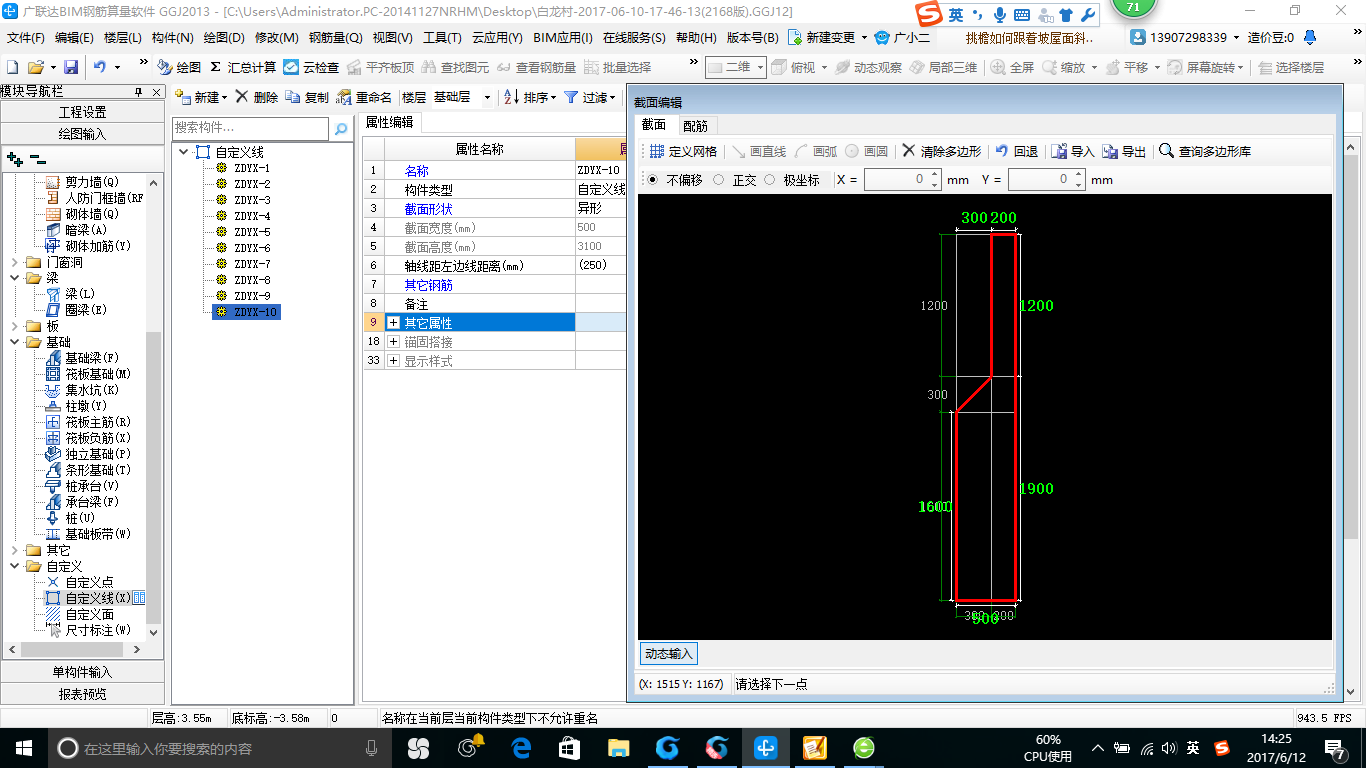The image size is (1366, 768).
Task: Select the 画直线 draw line tool
Action: pyautogui.click(x=760, y=152)
